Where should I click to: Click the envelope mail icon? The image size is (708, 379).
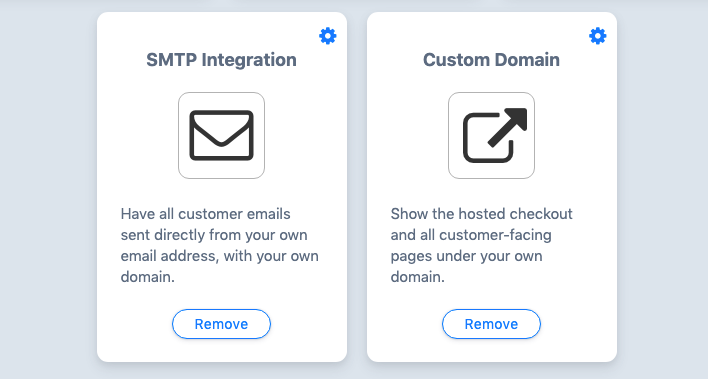point(221,136)
